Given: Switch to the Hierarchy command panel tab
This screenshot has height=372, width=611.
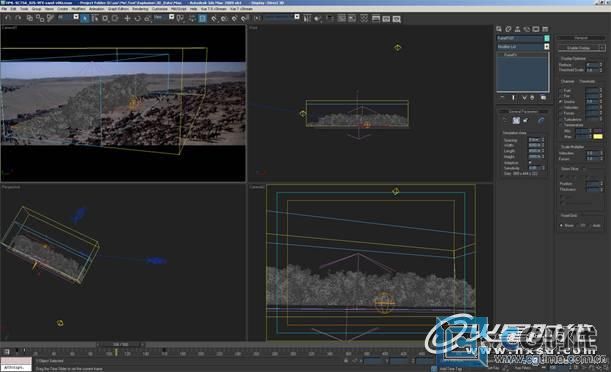Looking at the screenshot, I should (x=517, y=29).
